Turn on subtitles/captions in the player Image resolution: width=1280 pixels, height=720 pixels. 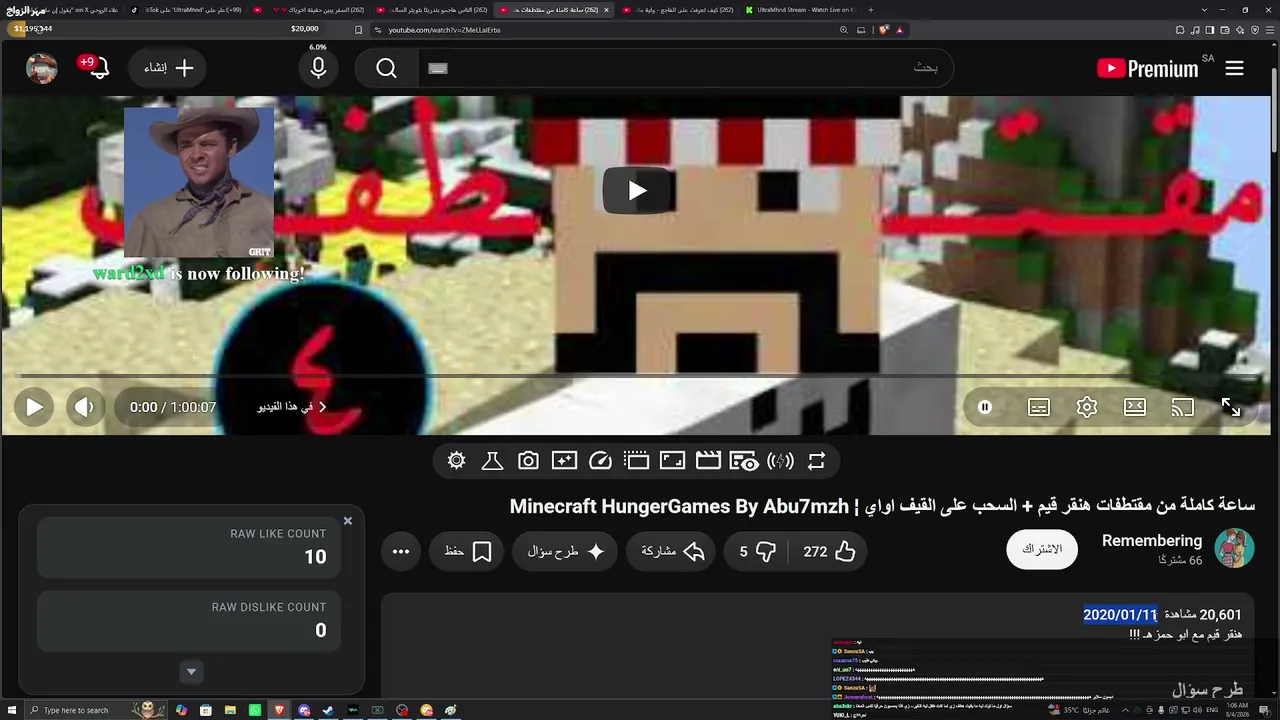coord(1039,407)
